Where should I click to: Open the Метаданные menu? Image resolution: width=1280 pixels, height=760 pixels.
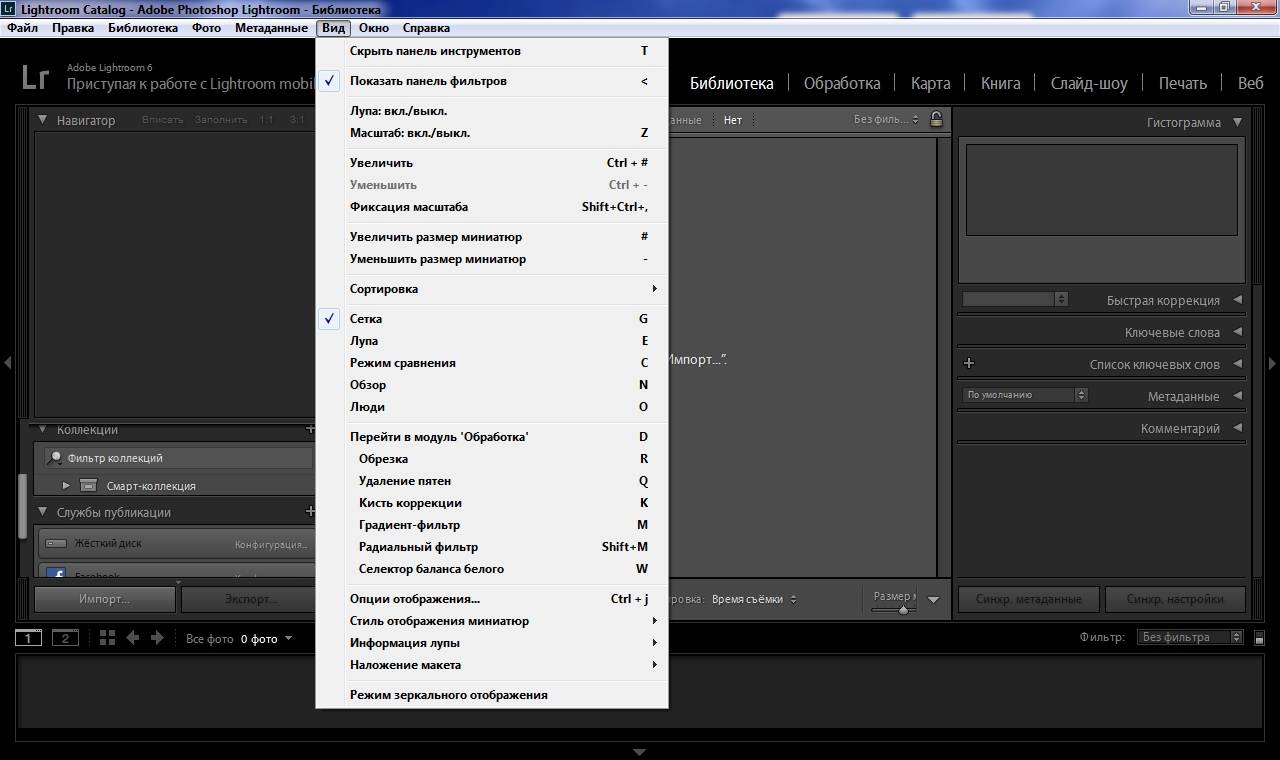coord(271,28)
